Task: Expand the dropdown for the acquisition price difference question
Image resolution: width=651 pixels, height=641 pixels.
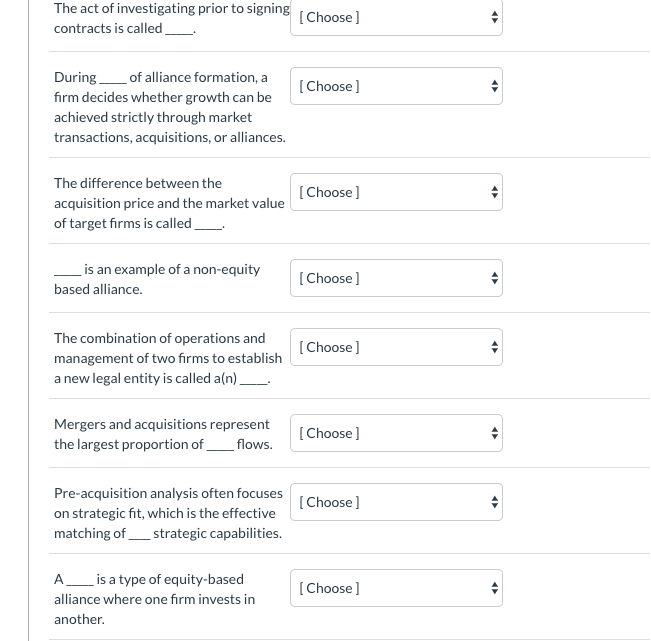Action: 396,192
